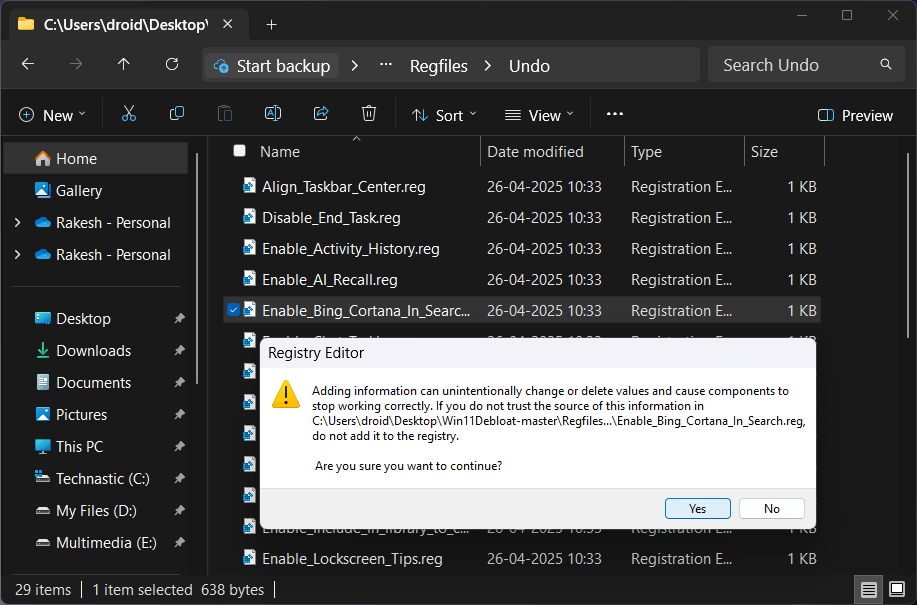Click the Share icon in toolbar
The image size is (917, 605).
(321, 114)
